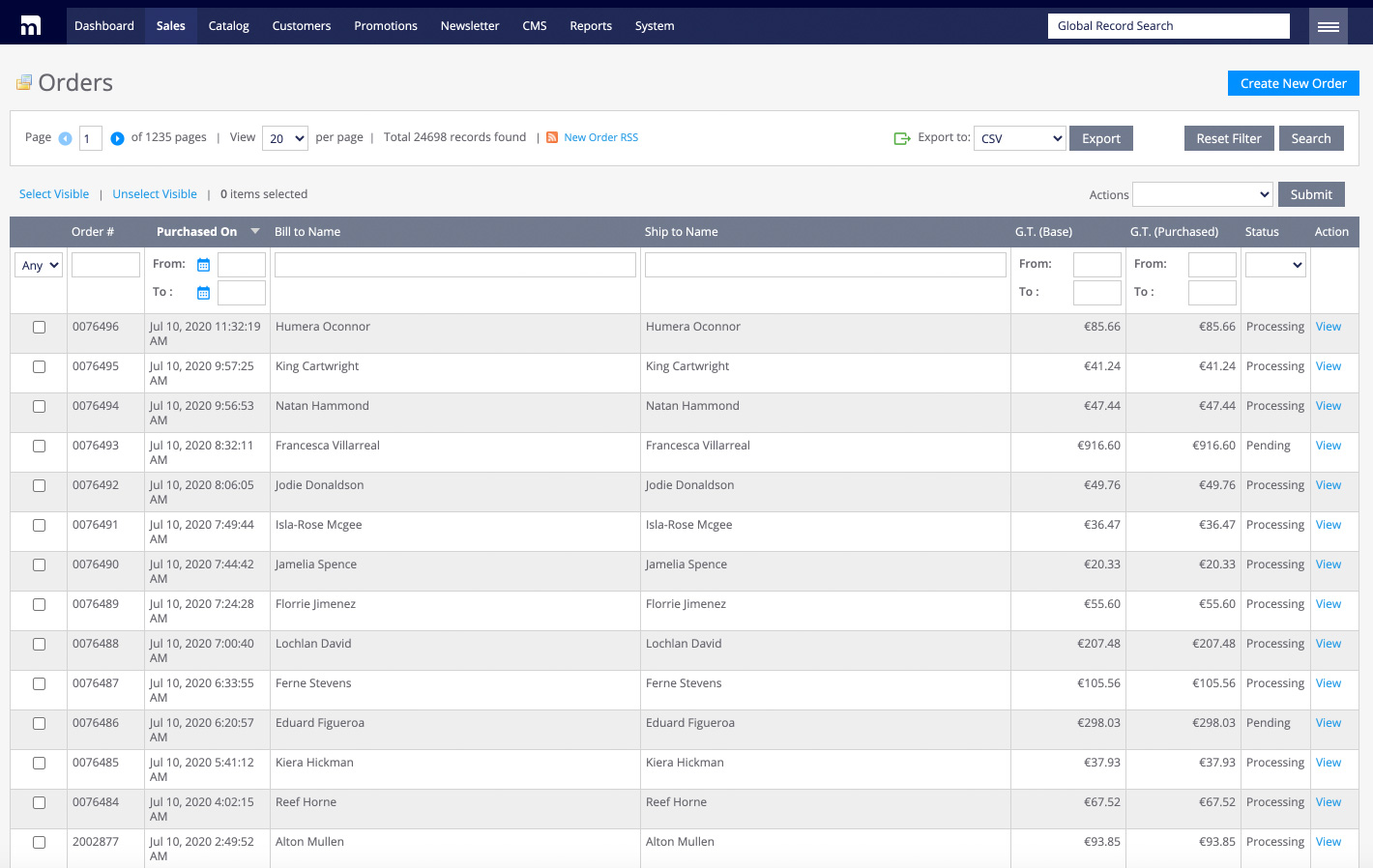1373x868 pixels.
Task: Open the hamburger menu icon
Action: tap(1328, 26)
